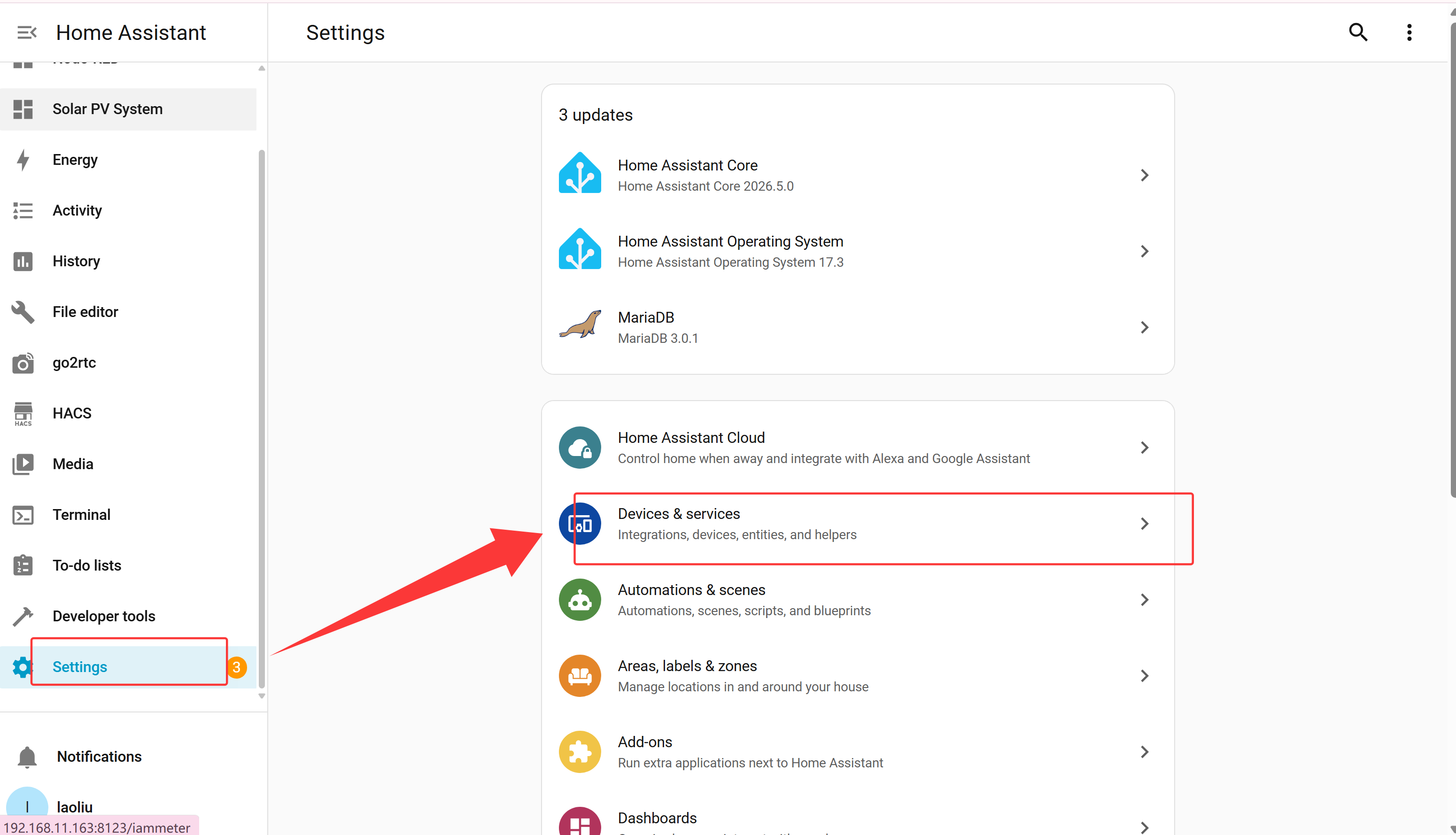The image size is (1456, 835).
Task: Open Activity from the sidebar
Action: point(128,210)
